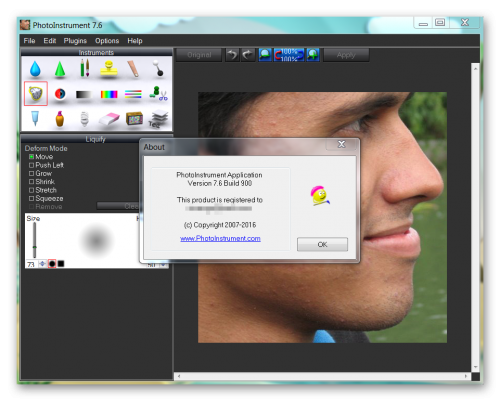Image resolution: width=500 pixels, height=401 pixels.
Task: Click the About dialog smiley mascot icon
Action: (320, 196)
